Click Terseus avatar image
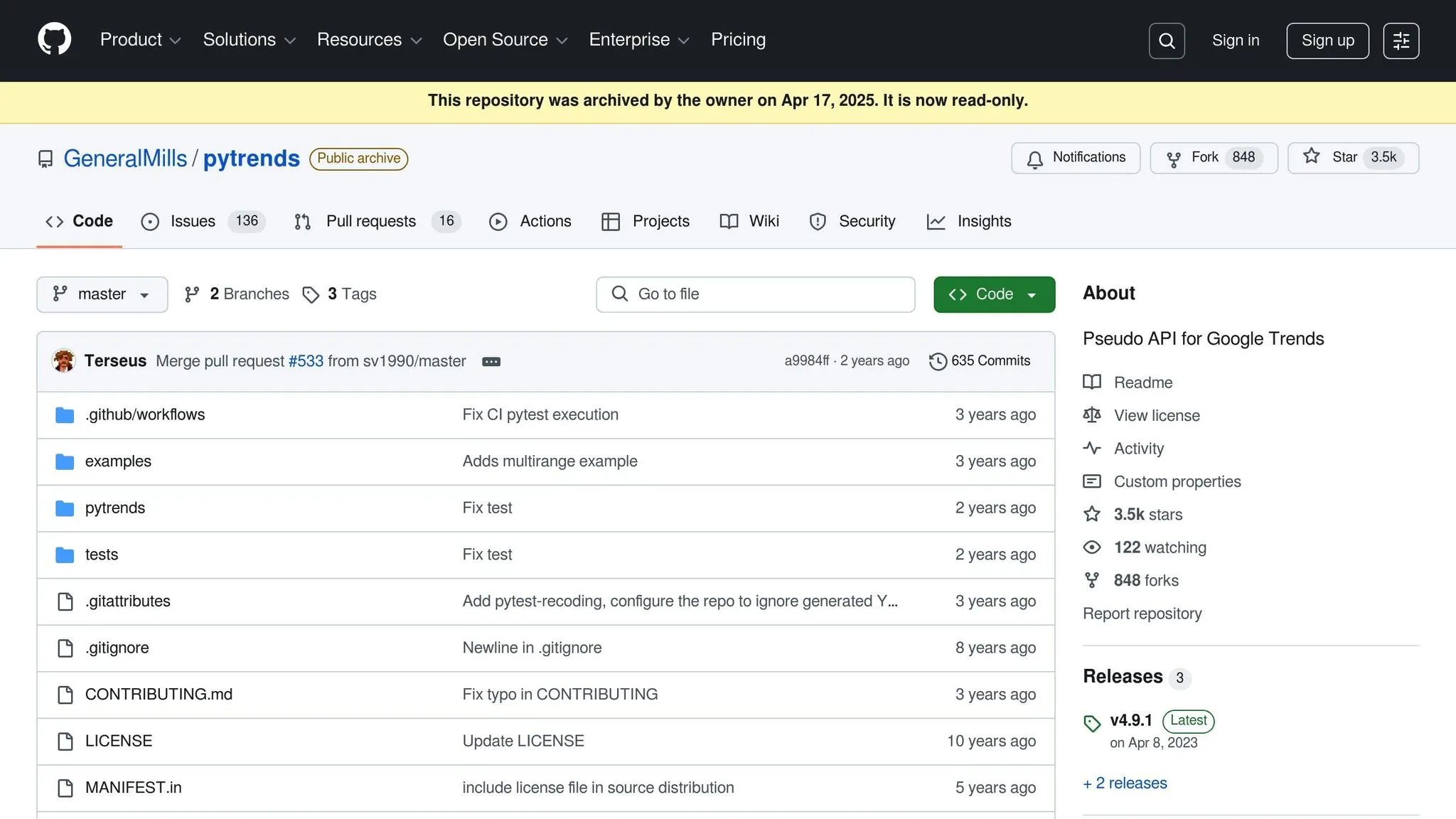This screenshot has height=819, width=1456. tap(64, 360)
